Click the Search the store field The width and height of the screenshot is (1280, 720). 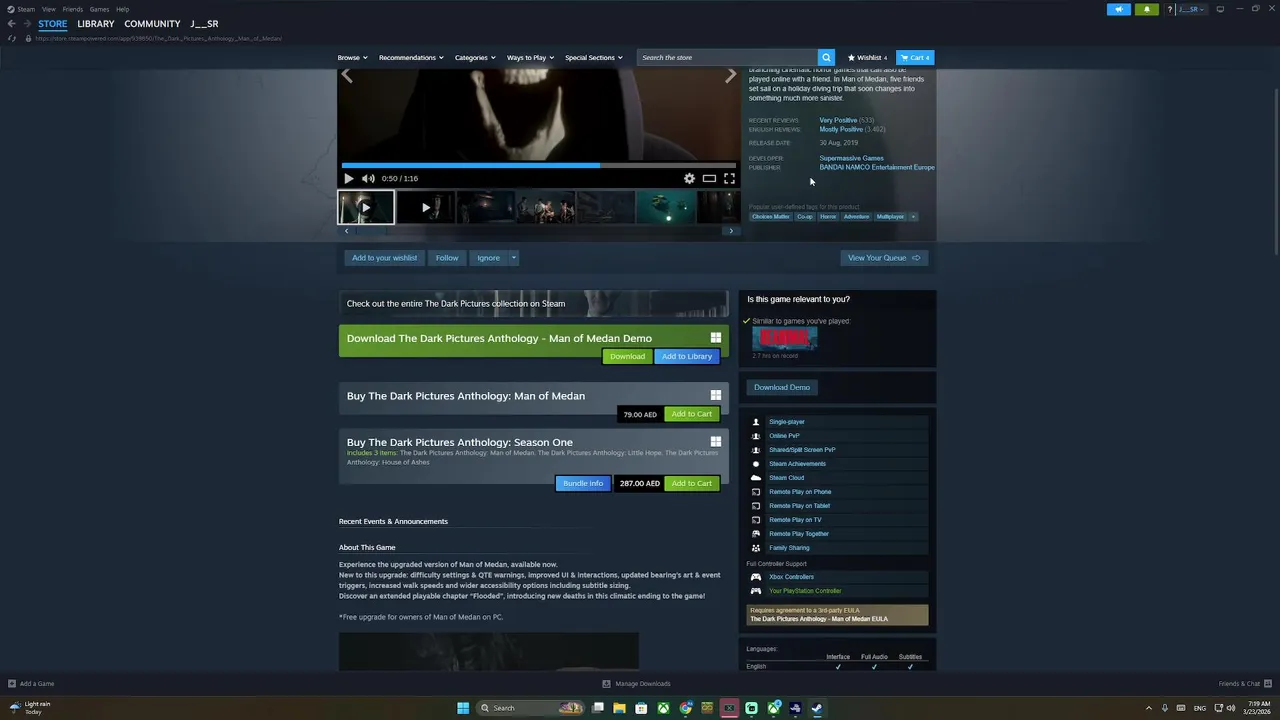[727, 57]
